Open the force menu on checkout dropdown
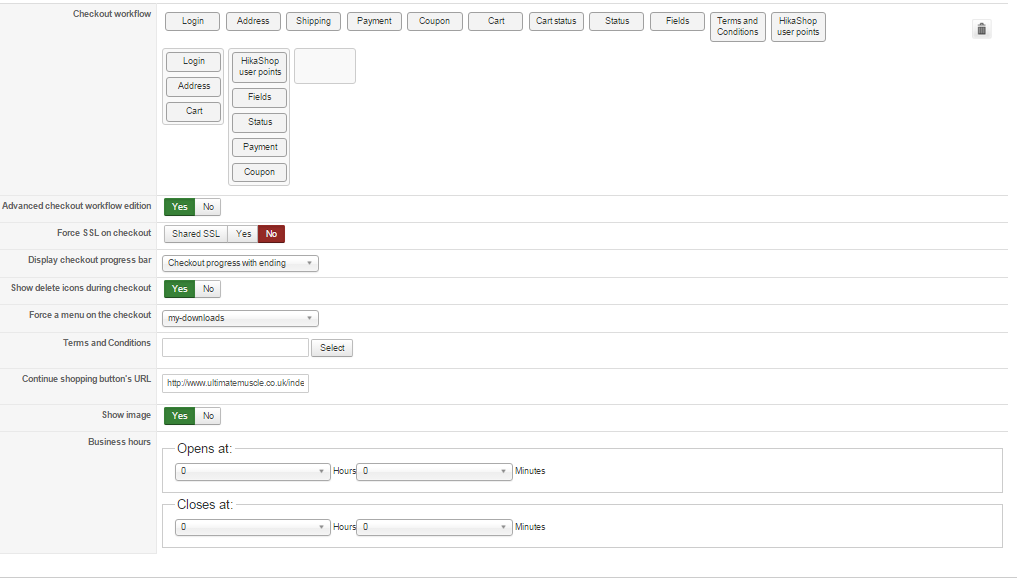The width and height of the screenshot is (1017, 583). [x=240, y=318]
